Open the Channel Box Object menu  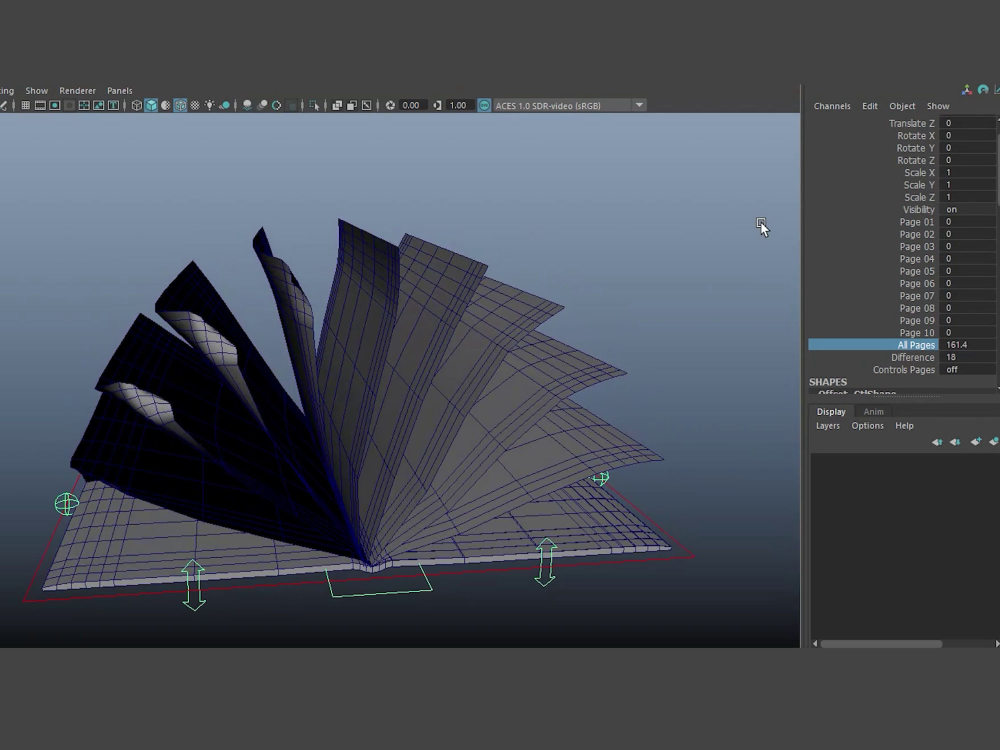[902, 106]
